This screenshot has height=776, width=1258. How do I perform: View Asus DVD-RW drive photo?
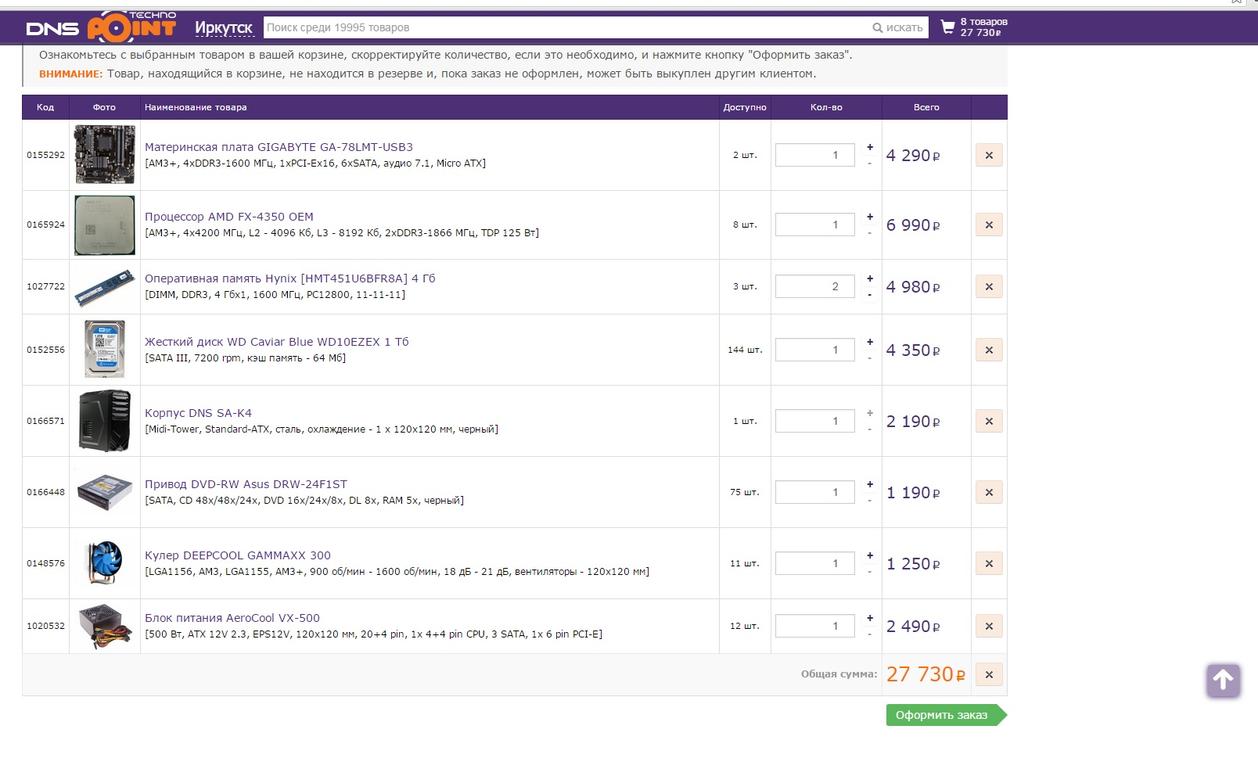point(104,492)
